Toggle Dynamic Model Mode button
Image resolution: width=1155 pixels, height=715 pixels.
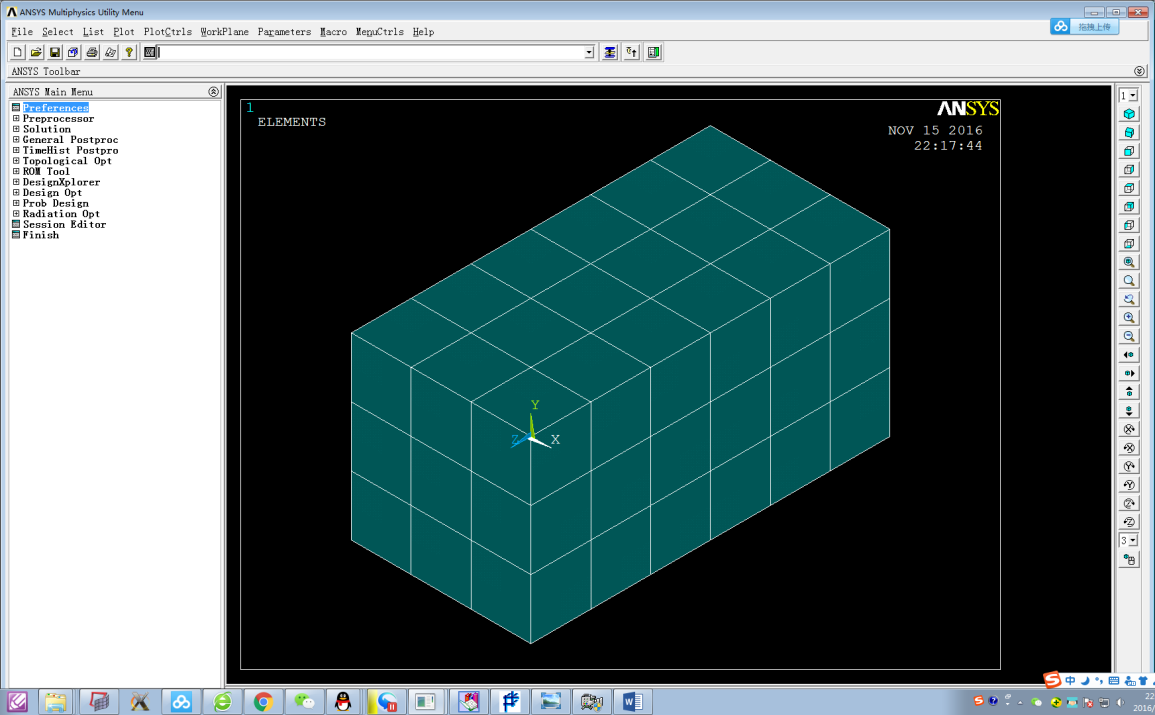pos(1129,560)
